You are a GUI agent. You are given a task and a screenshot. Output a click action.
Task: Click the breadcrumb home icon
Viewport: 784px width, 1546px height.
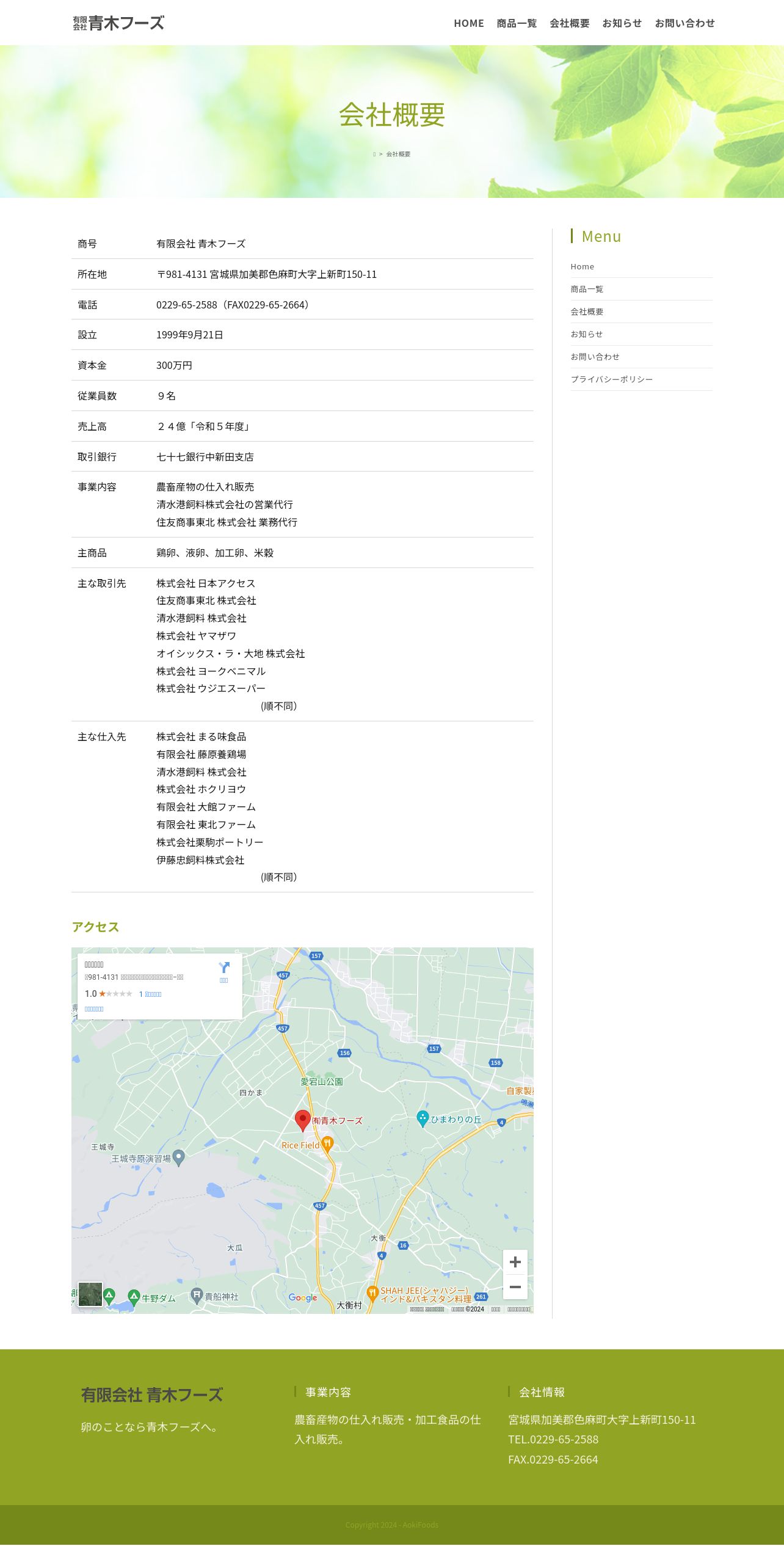(374, 155)
